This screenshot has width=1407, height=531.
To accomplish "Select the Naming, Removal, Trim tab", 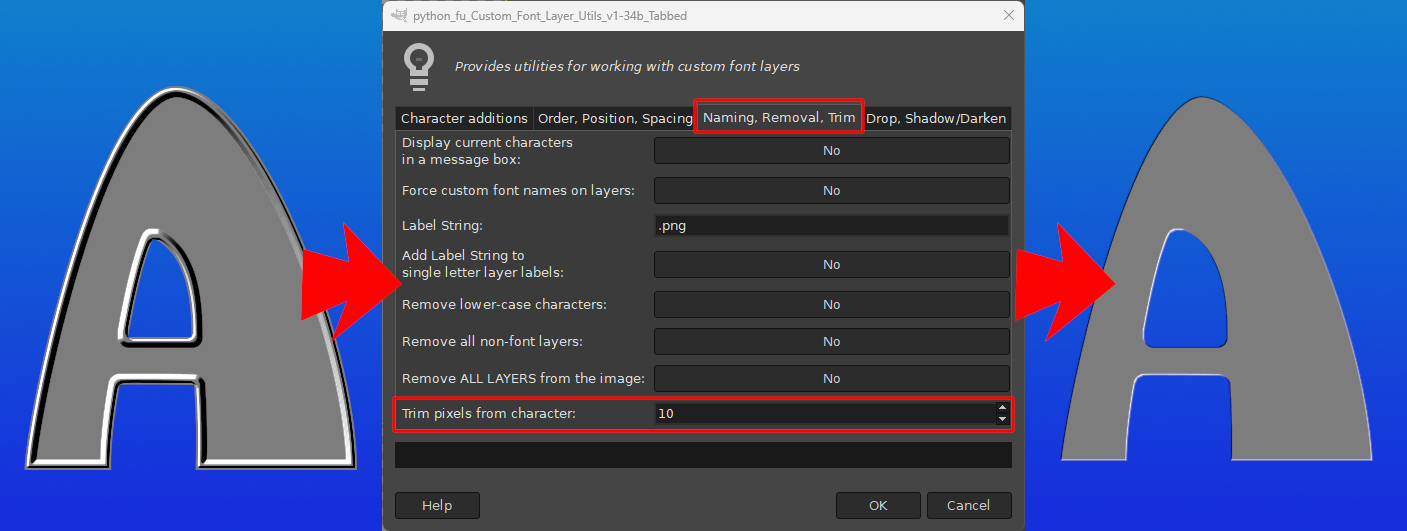I will 779,117.
